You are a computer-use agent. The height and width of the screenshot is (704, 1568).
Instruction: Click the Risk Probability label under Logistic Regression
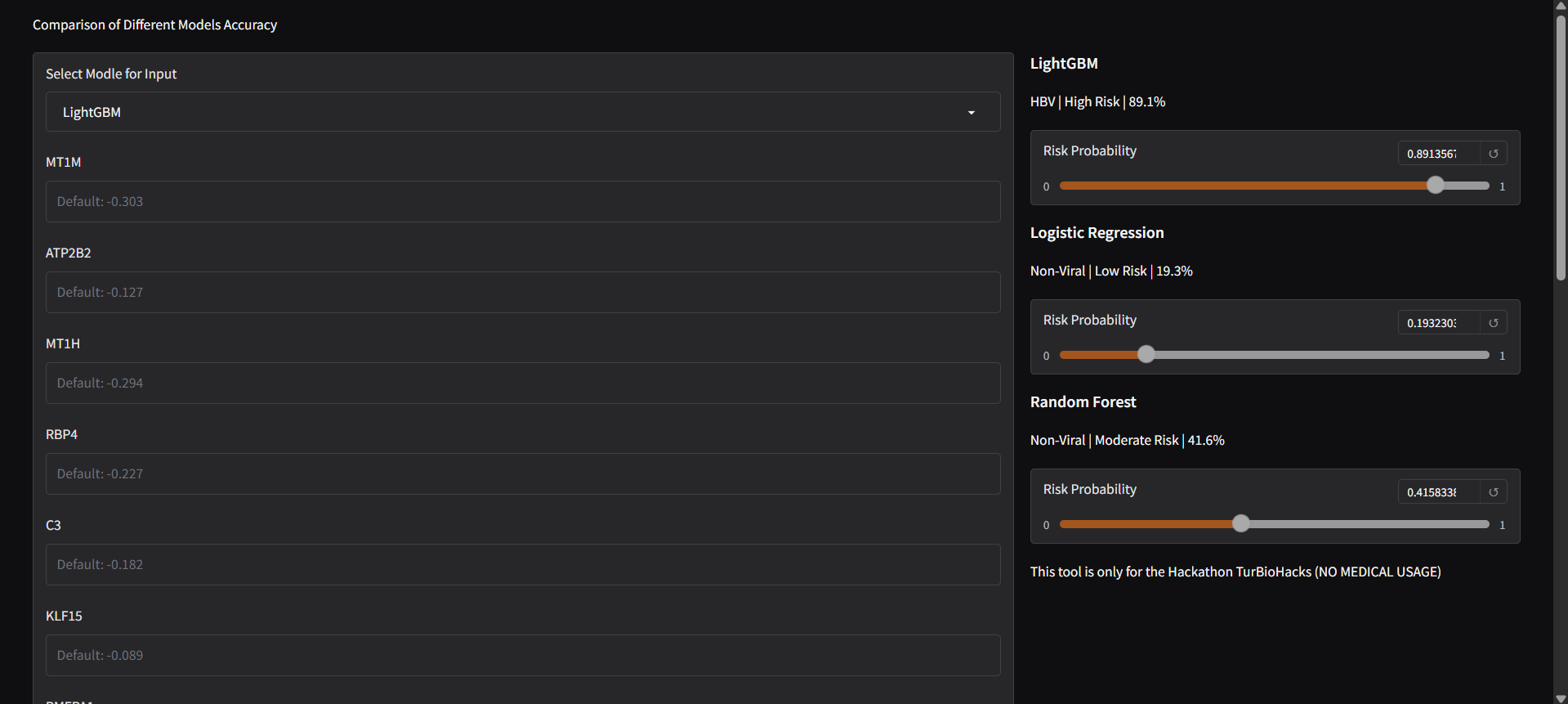tap(1090, 321)
